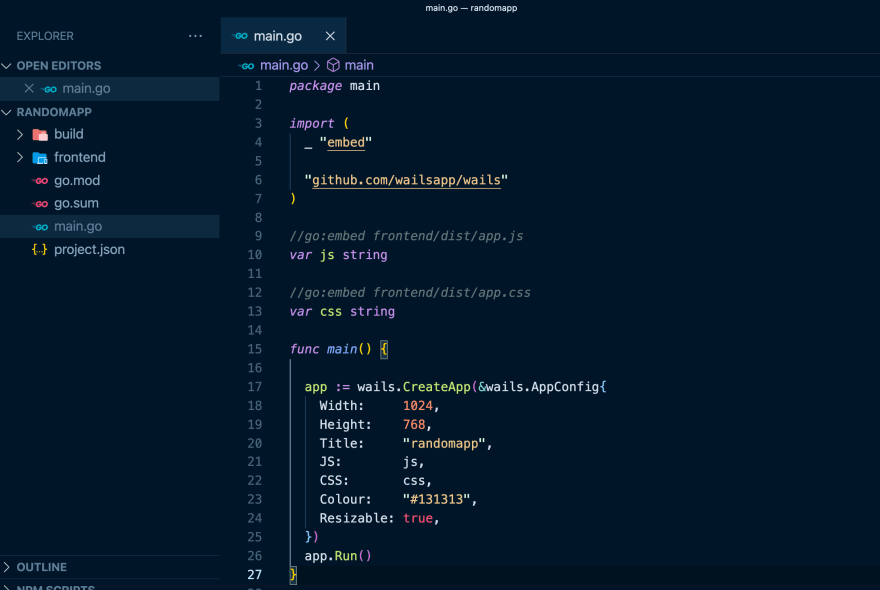This screenshot has height=590, width=880.
Task: Click Go icon in Open Editors row
Action: pos(49,89)
